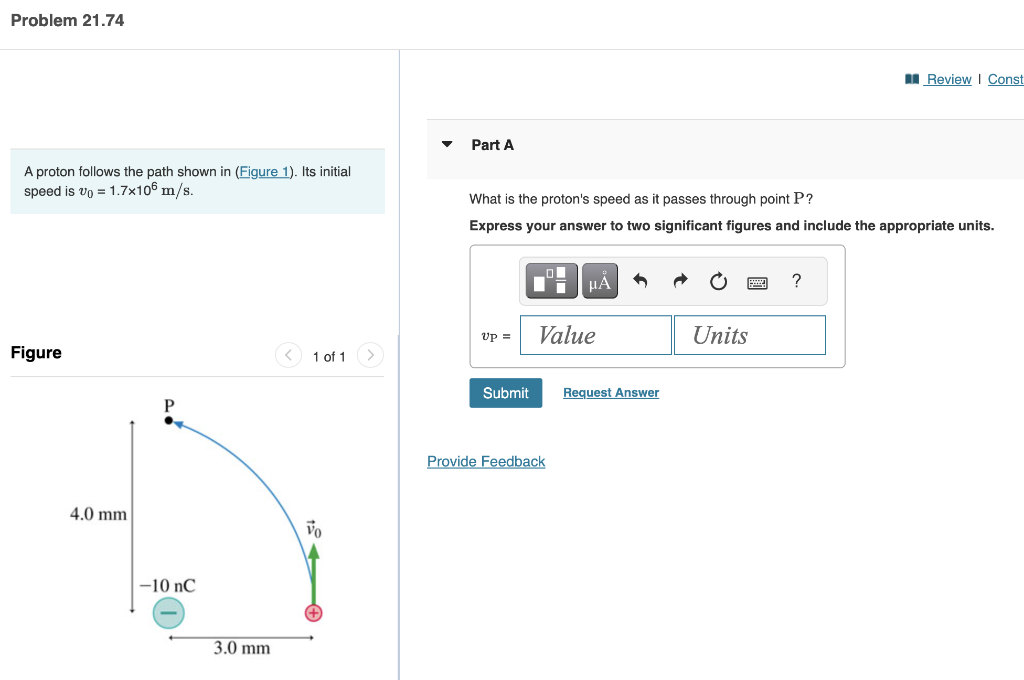Open the Provide Feedback link

pos(486,461)
